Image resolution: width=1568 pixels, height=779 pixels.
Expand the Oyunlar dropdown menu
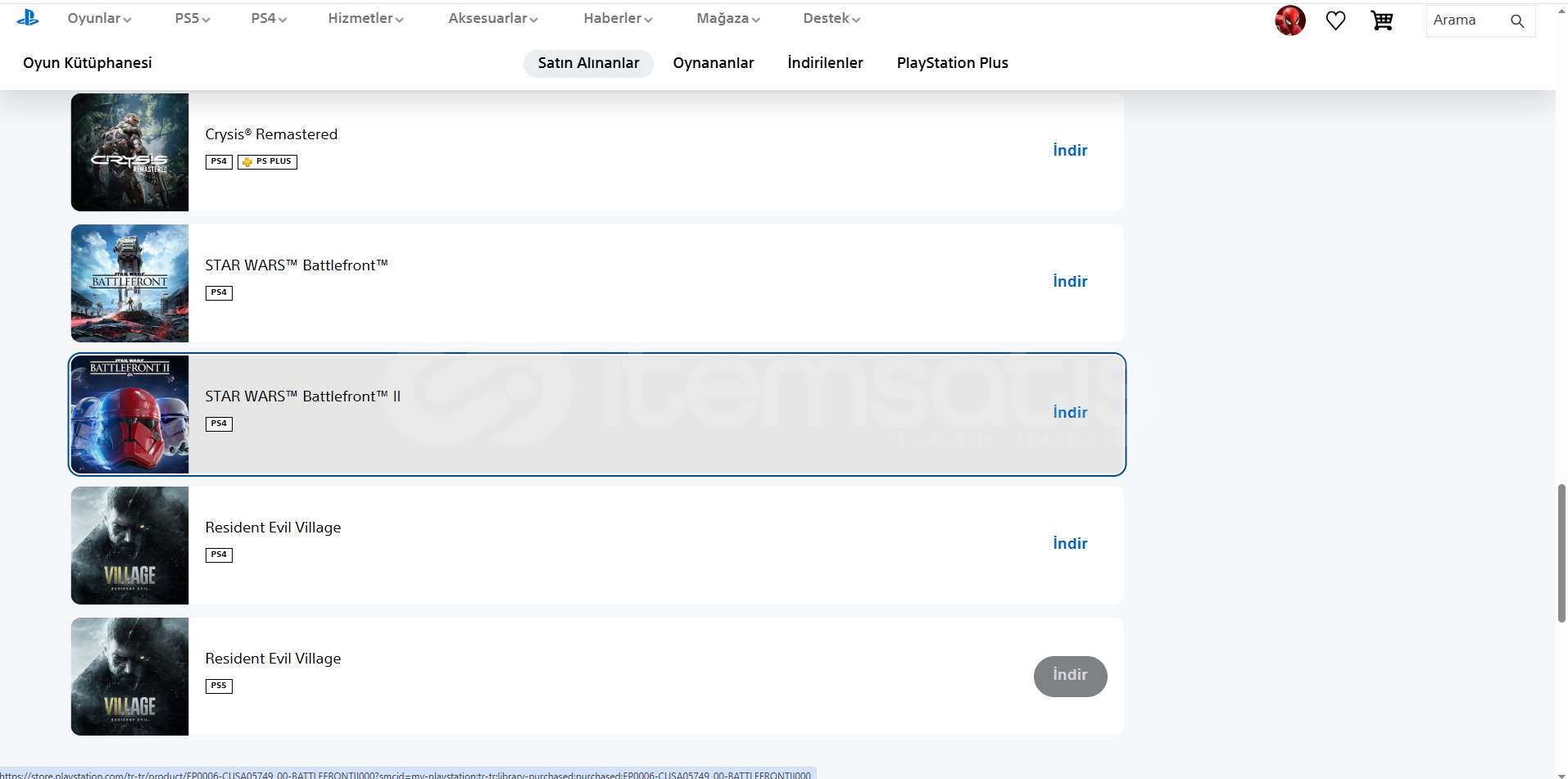click(99, 18)
